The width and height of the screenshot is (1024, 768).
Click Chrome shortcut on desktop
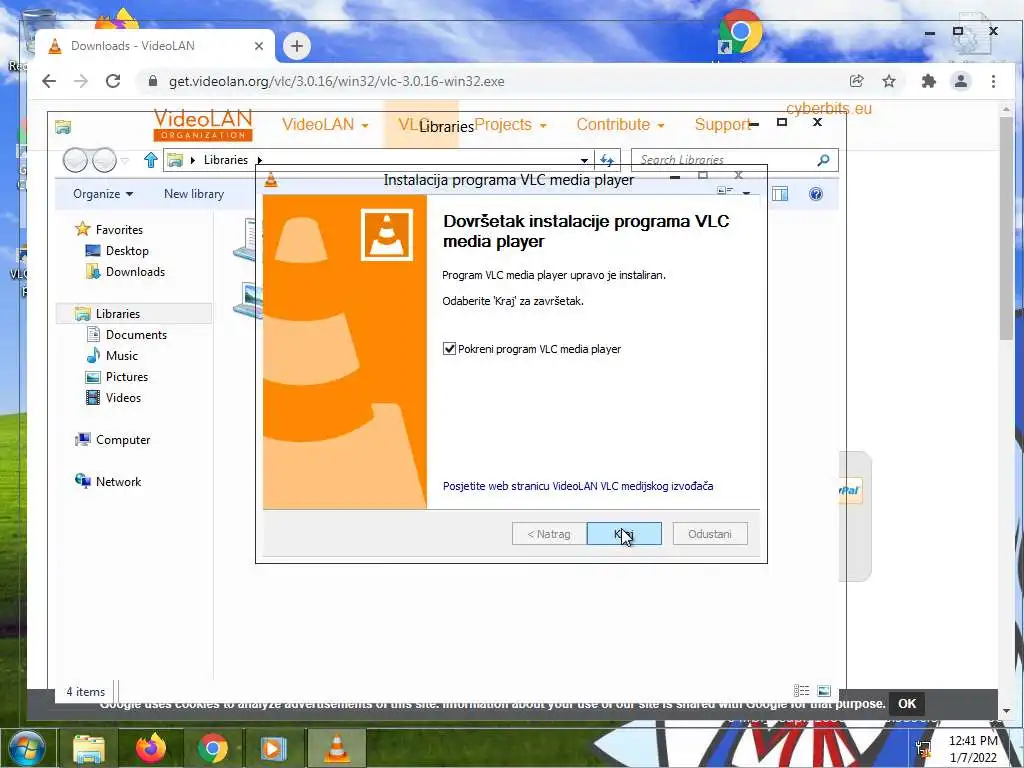click(740, 33)
